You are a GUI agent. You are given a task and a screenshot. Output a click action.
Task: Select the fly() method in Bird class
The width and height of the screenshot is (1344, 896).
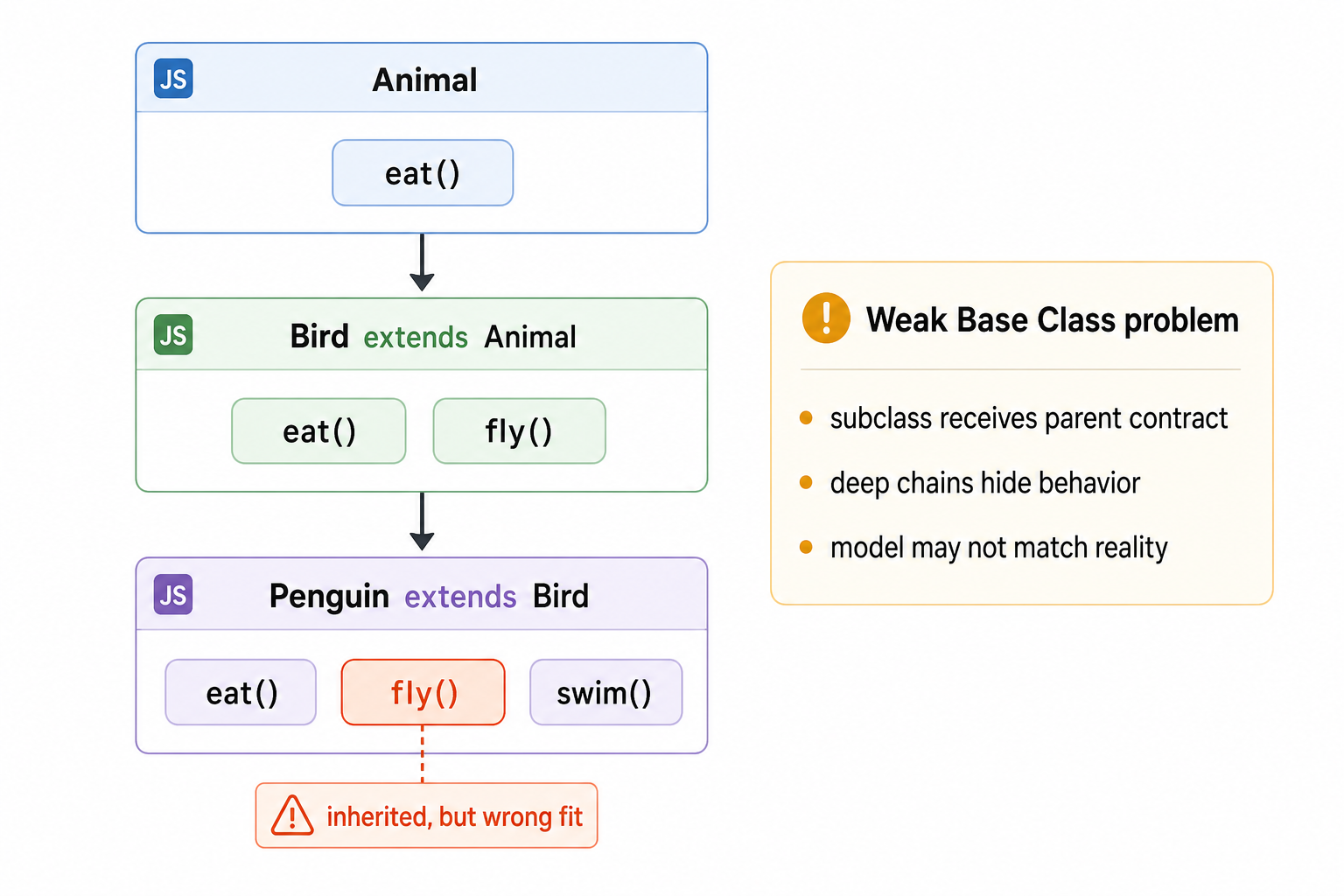[x=519, y=431]
